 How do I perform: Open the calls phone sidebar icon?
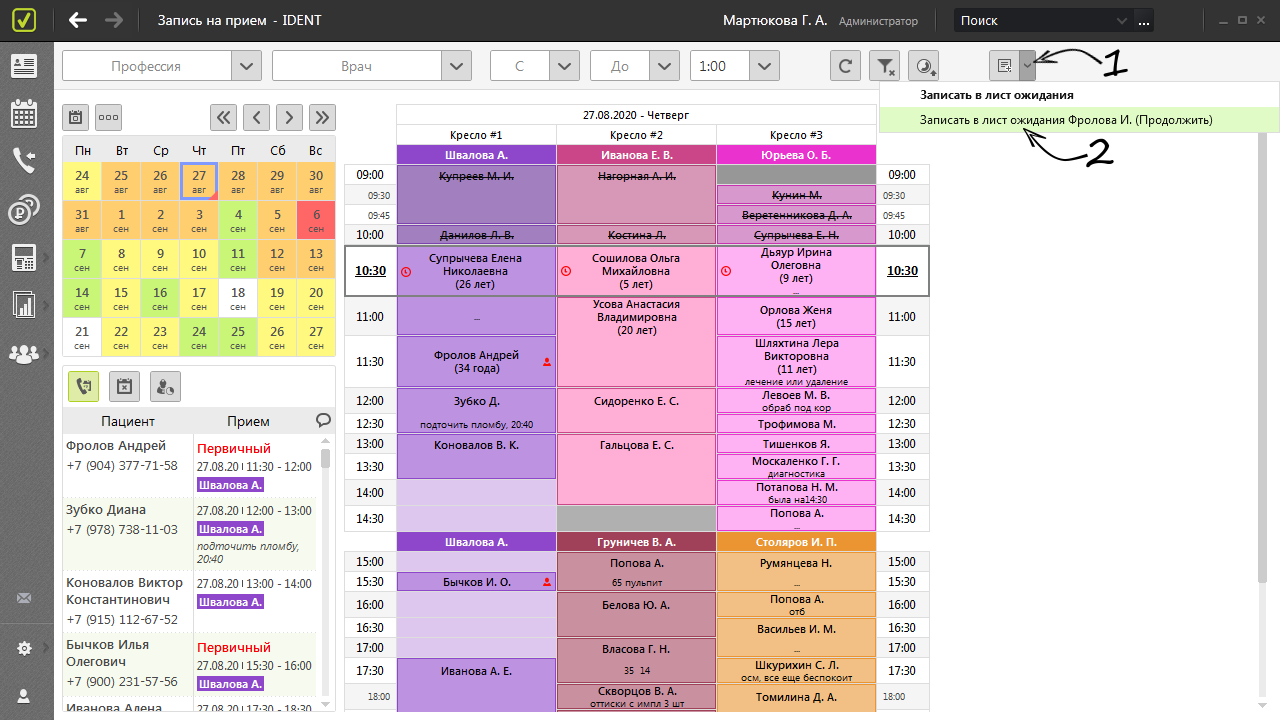(x=24, y=161)
